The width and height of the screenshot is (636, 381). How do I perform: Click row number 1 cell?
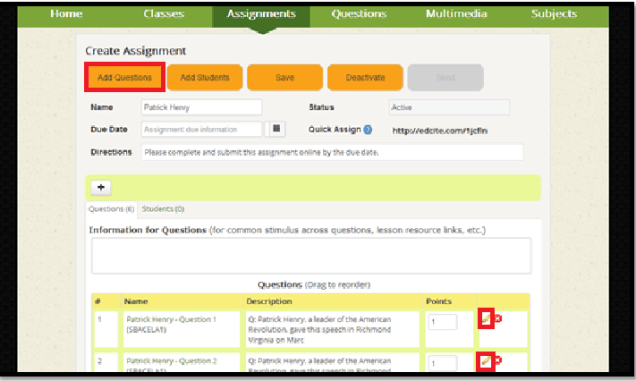[x=106, y=329]
